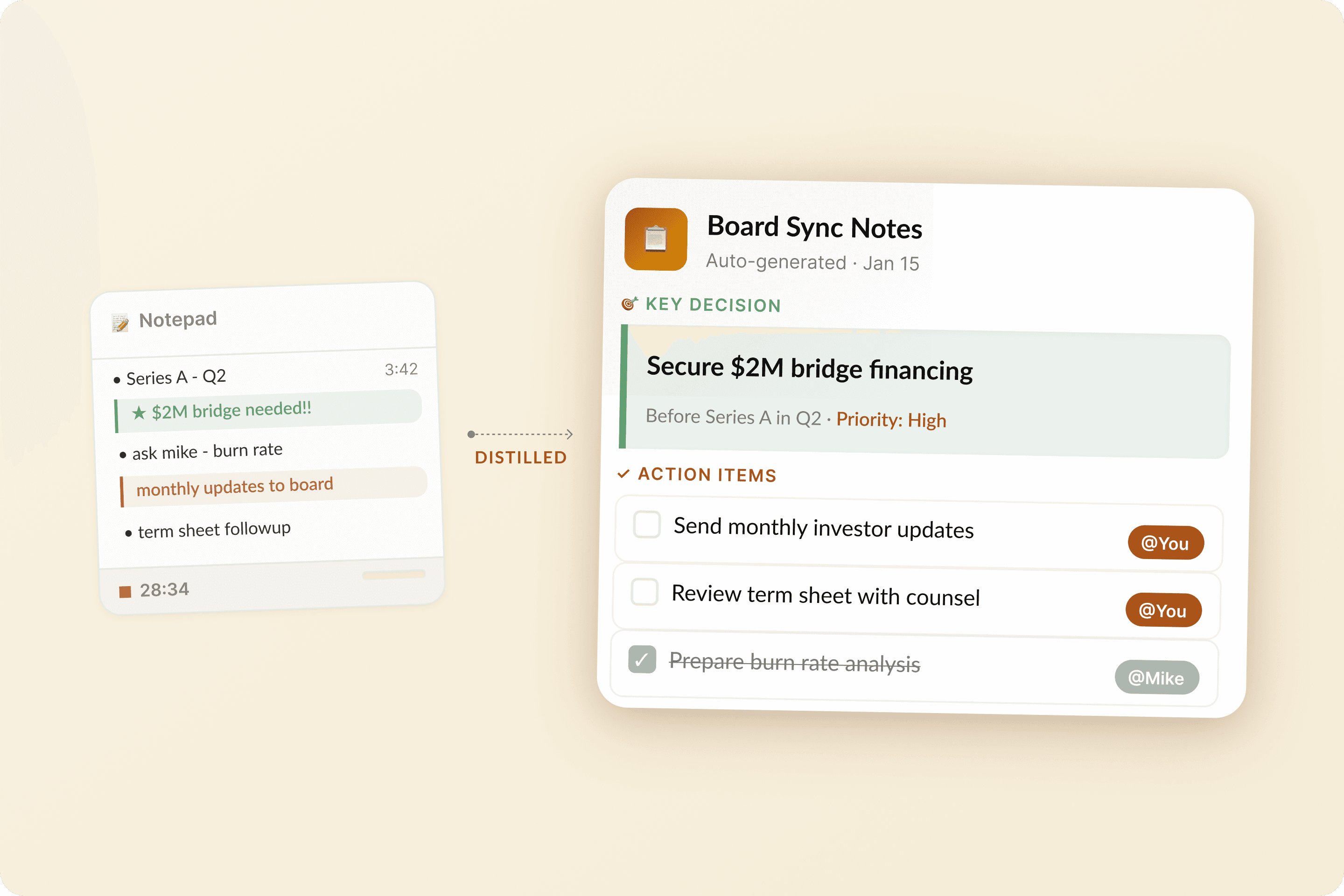Click the Notepad pencil icon
Image resolution: width=1344 pixels, height=896 pixels.
[x=120, y=323]
